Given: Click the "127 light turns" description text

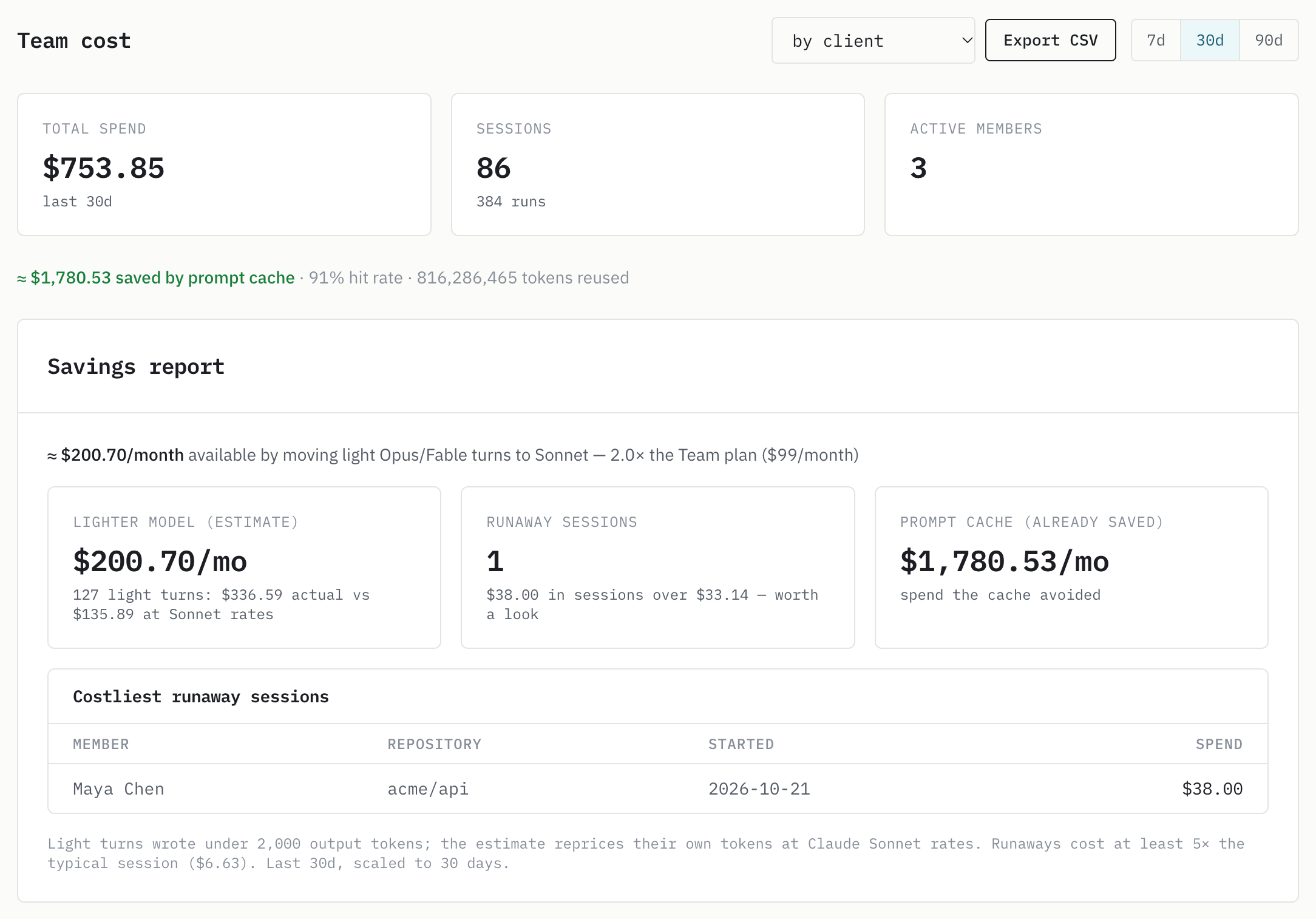Looking at the screenshot, I should [221, 604].
